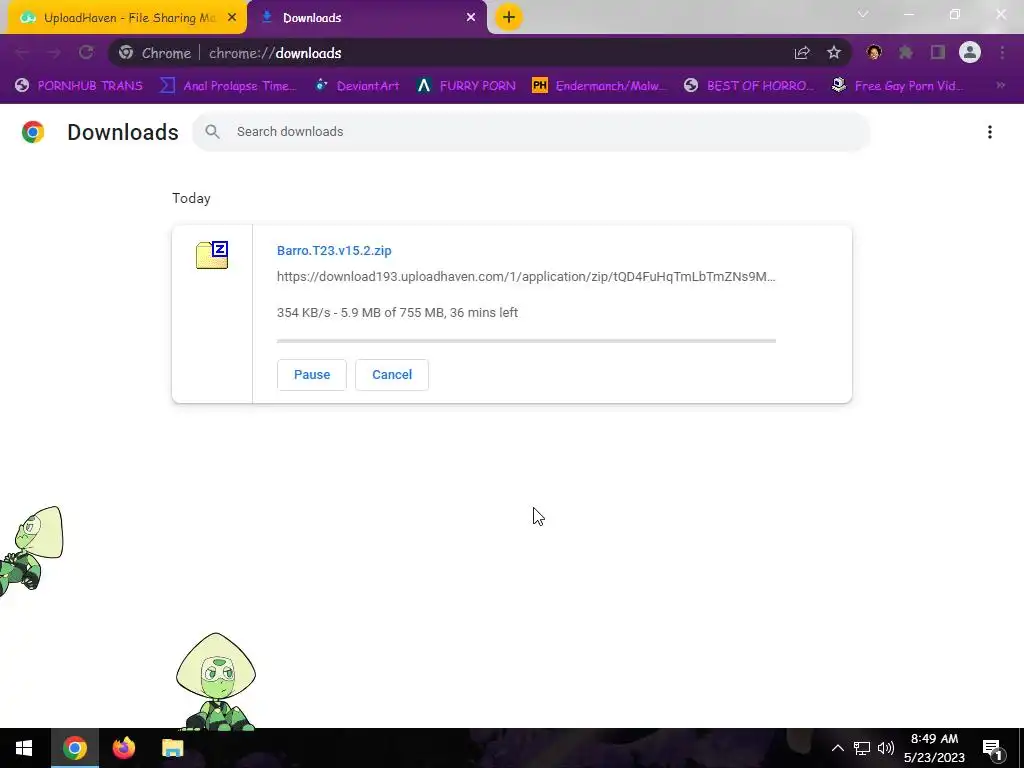The image size is (1024, 768).
Task: Launch Firefox from the taskbar
Action: click(123, 748)
